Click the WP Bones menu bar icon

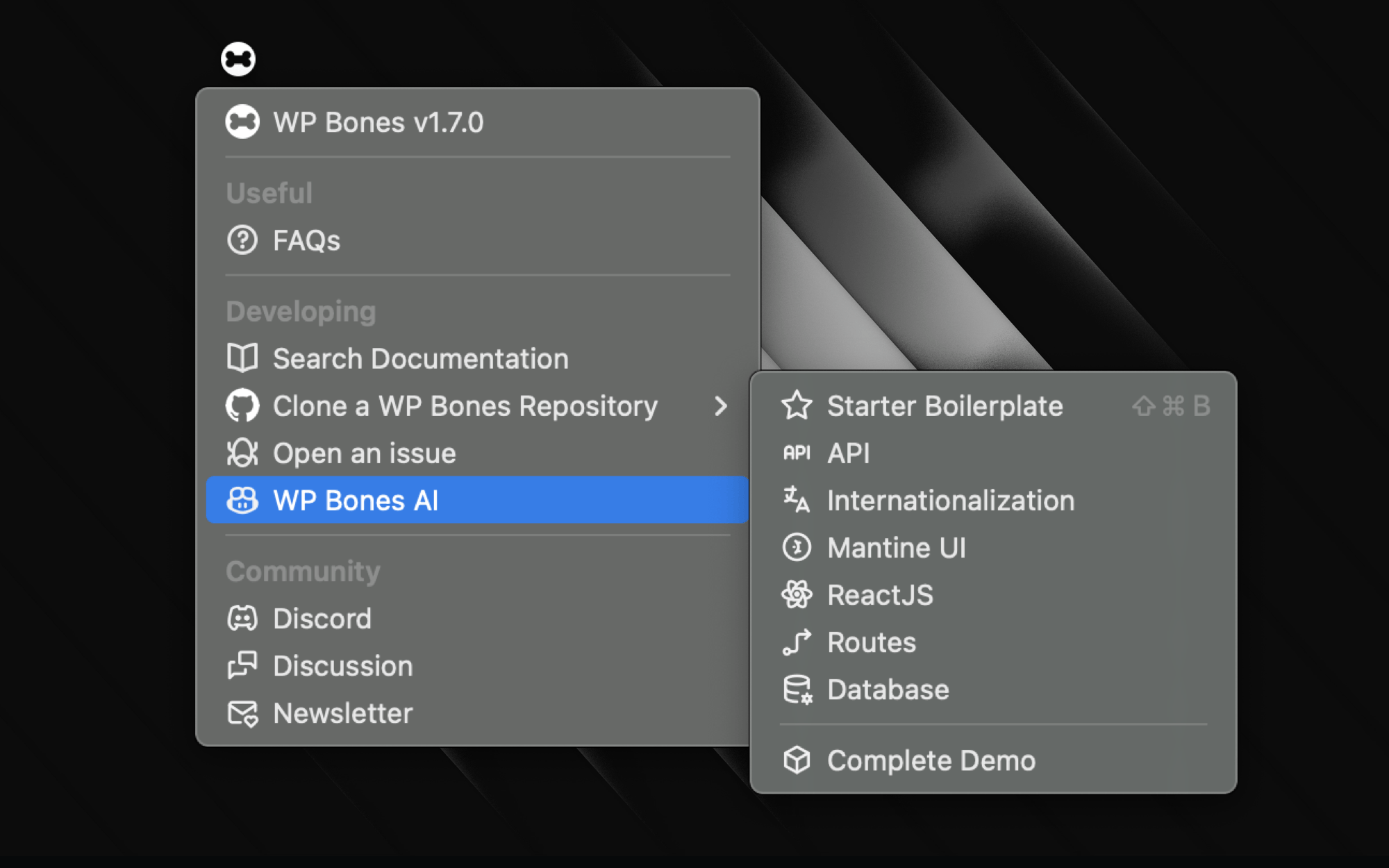pyautogui.click(x=238, y=59)
